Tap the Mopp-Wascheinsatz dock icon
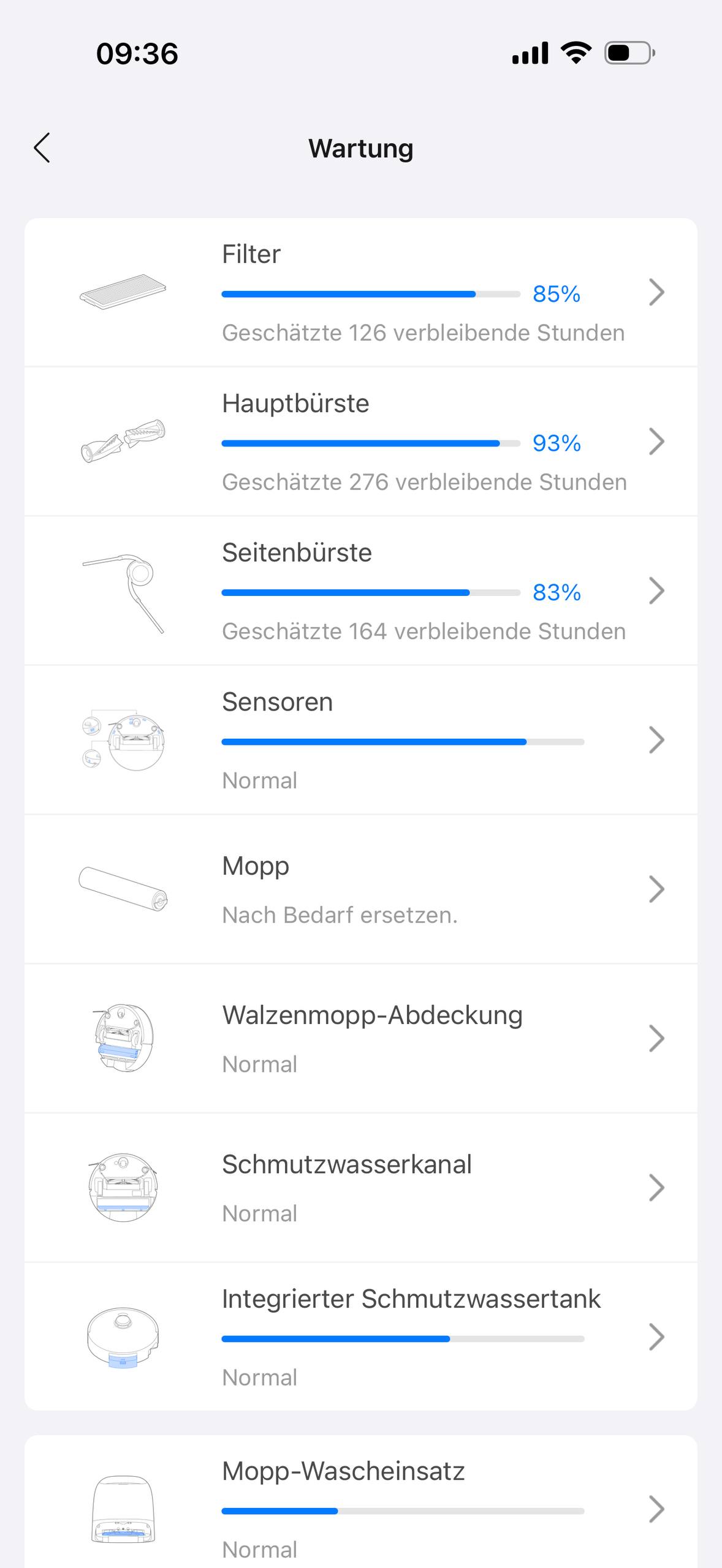The image size is (722, 1568). coord(123,1509)
